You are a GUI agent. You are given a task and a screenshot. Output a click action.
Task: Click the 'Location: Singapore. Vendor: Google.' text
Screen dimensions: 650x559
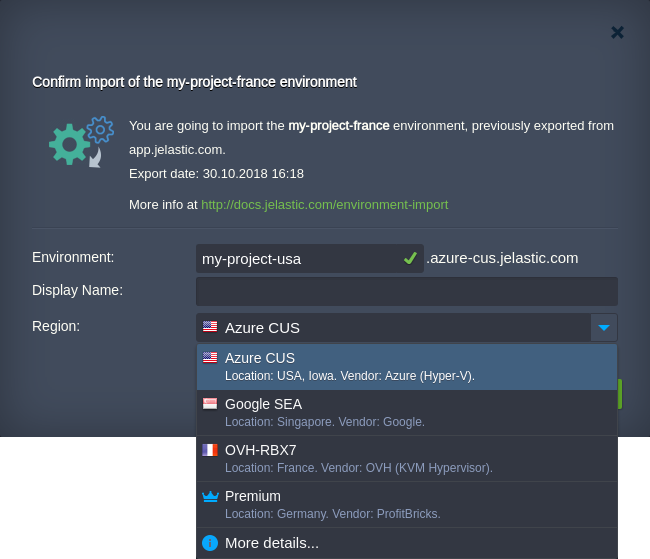(x=325, y=422)
